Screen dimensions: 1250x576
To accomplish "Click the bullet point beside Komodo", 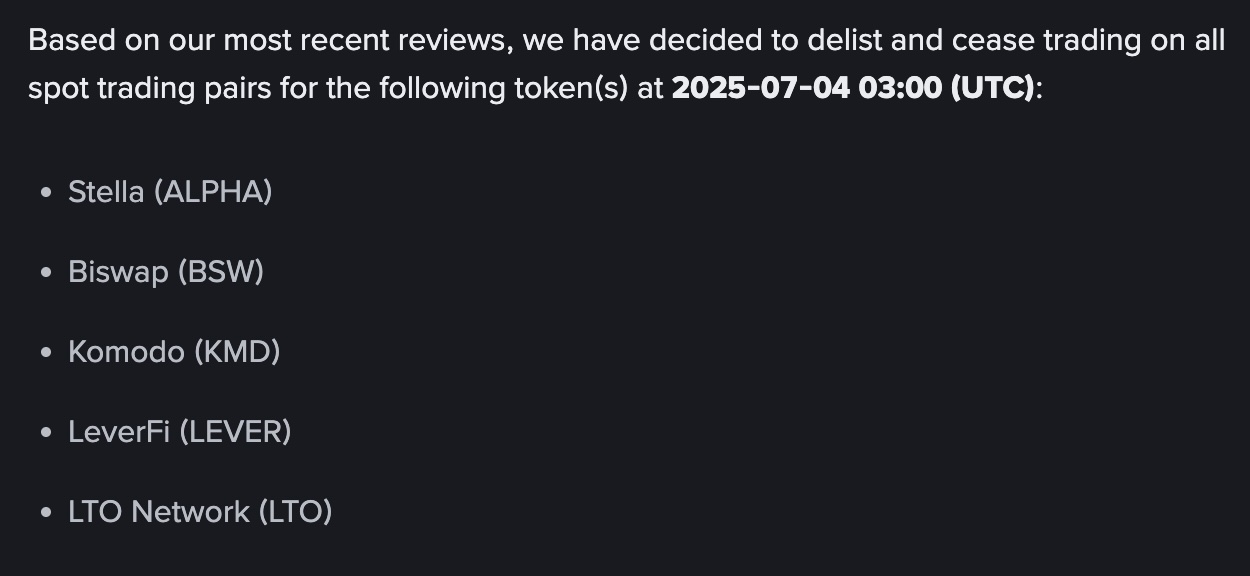I will tap(45, 352).
